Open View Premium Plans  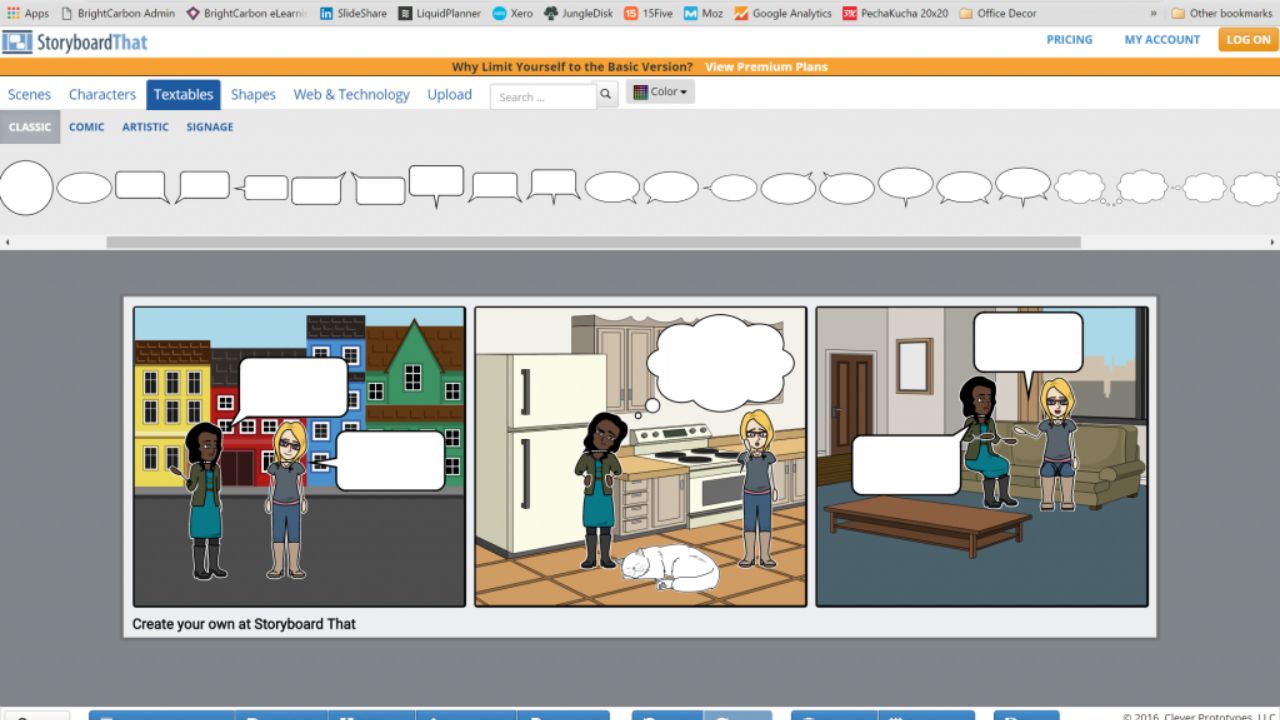pyautogui.click(x=766, y=66)
